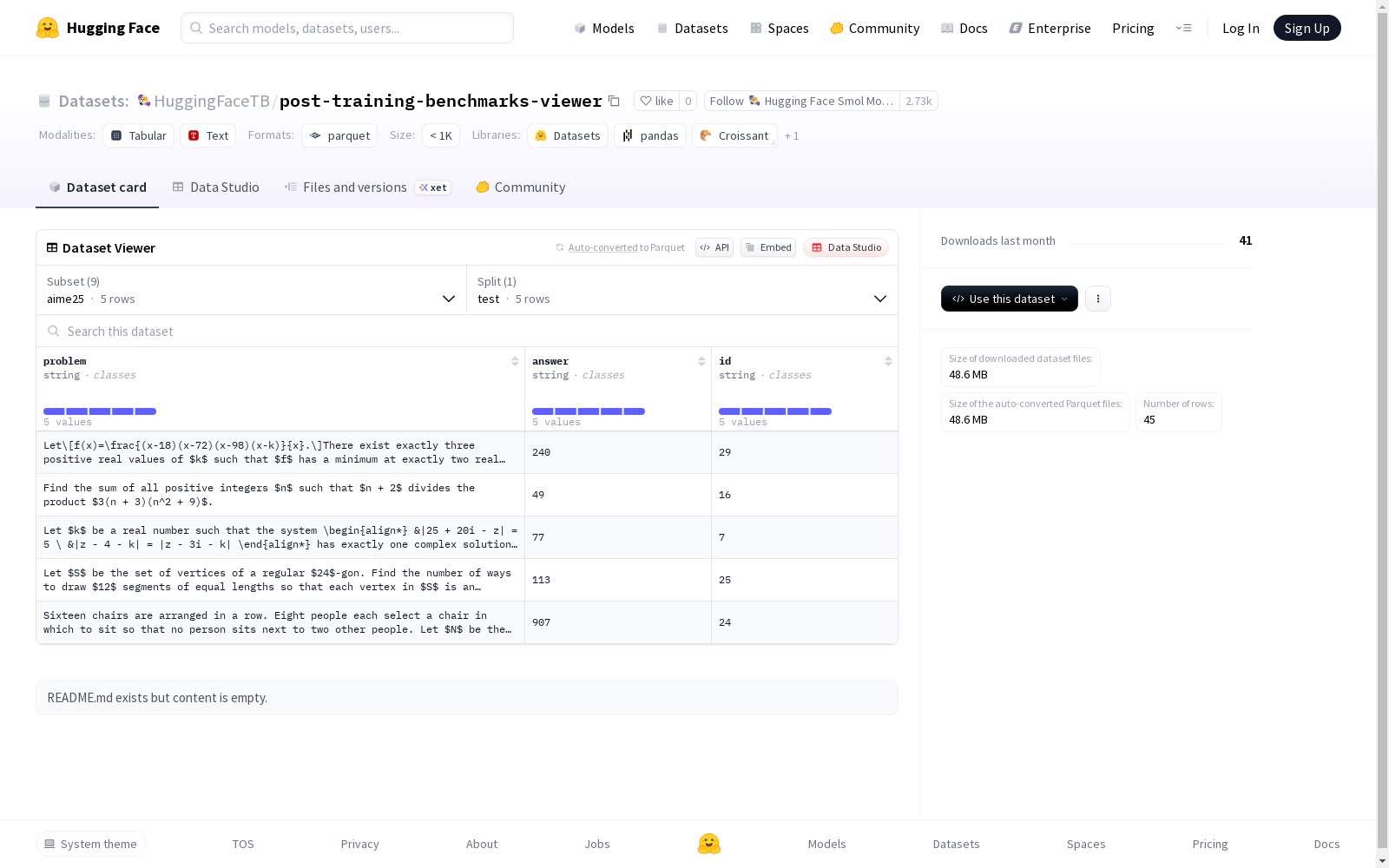
Task: Open Pricing in top navigation
Action: click(x=1133, y=28)
